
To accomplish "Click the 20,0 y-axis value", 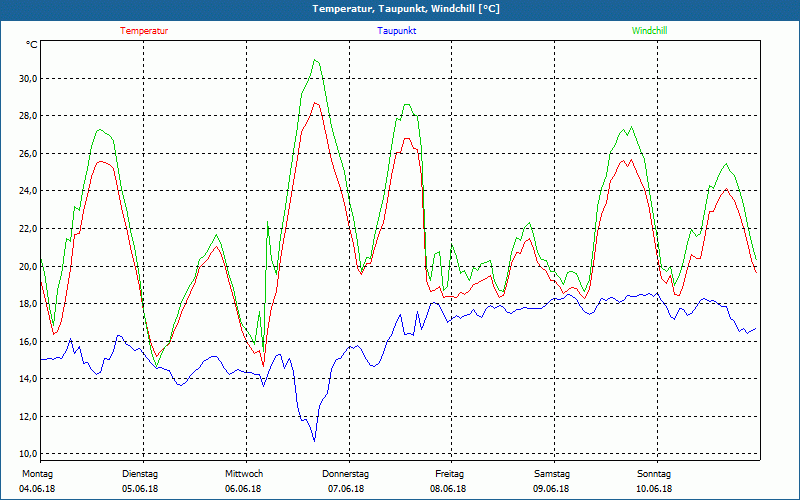I will [x=29, y=266].
